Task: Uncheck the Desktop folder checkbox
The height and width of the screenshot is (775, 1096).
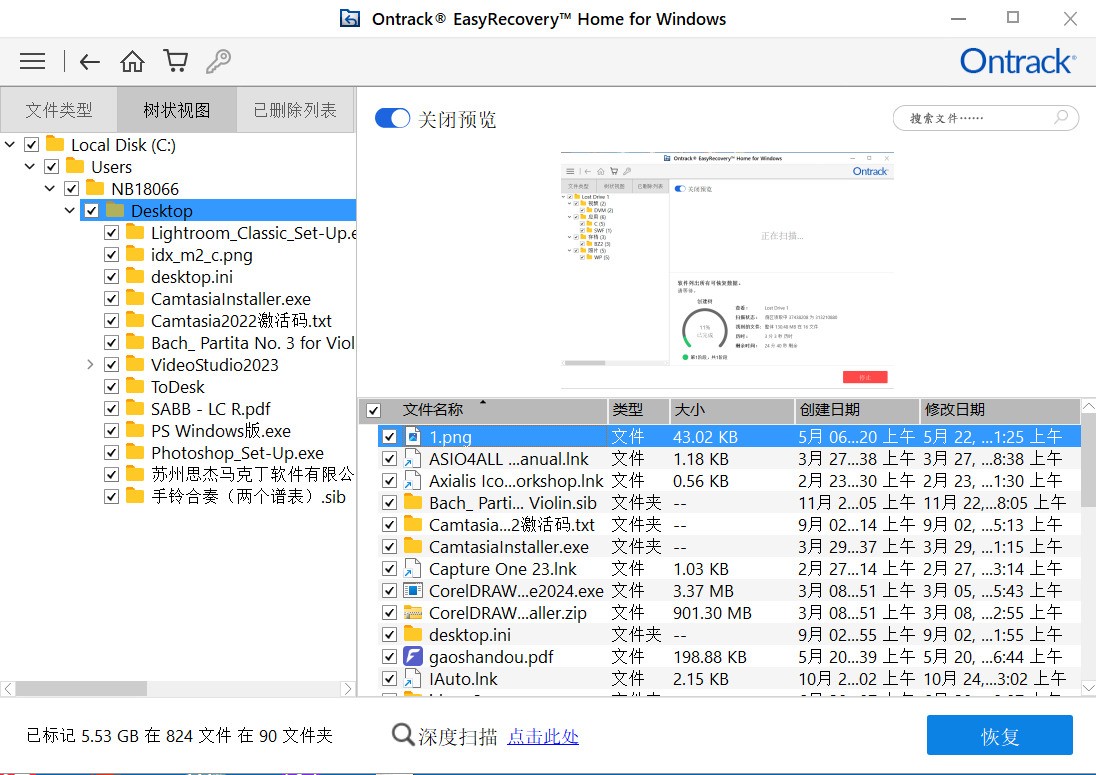Action: [x=91, y=210]
